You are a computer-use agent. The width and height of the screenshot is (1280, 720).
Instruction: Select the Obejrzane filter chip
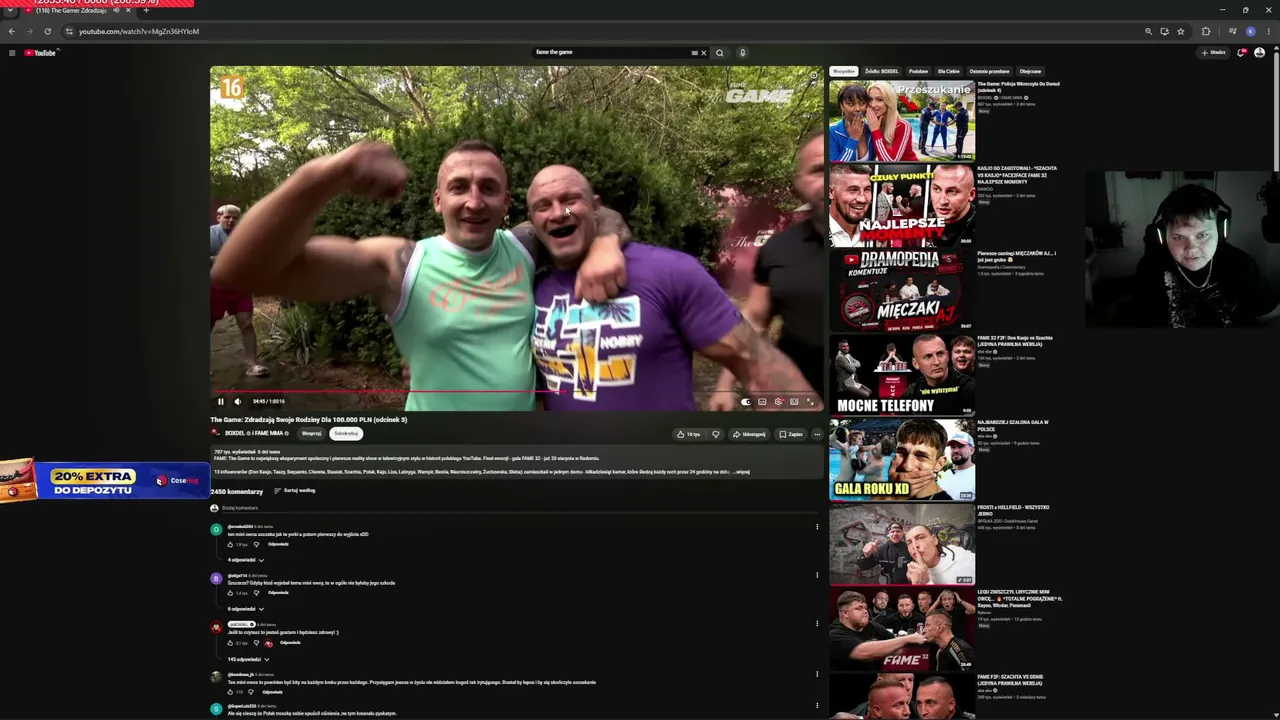pyautogui.click(x=1030, y=72)
